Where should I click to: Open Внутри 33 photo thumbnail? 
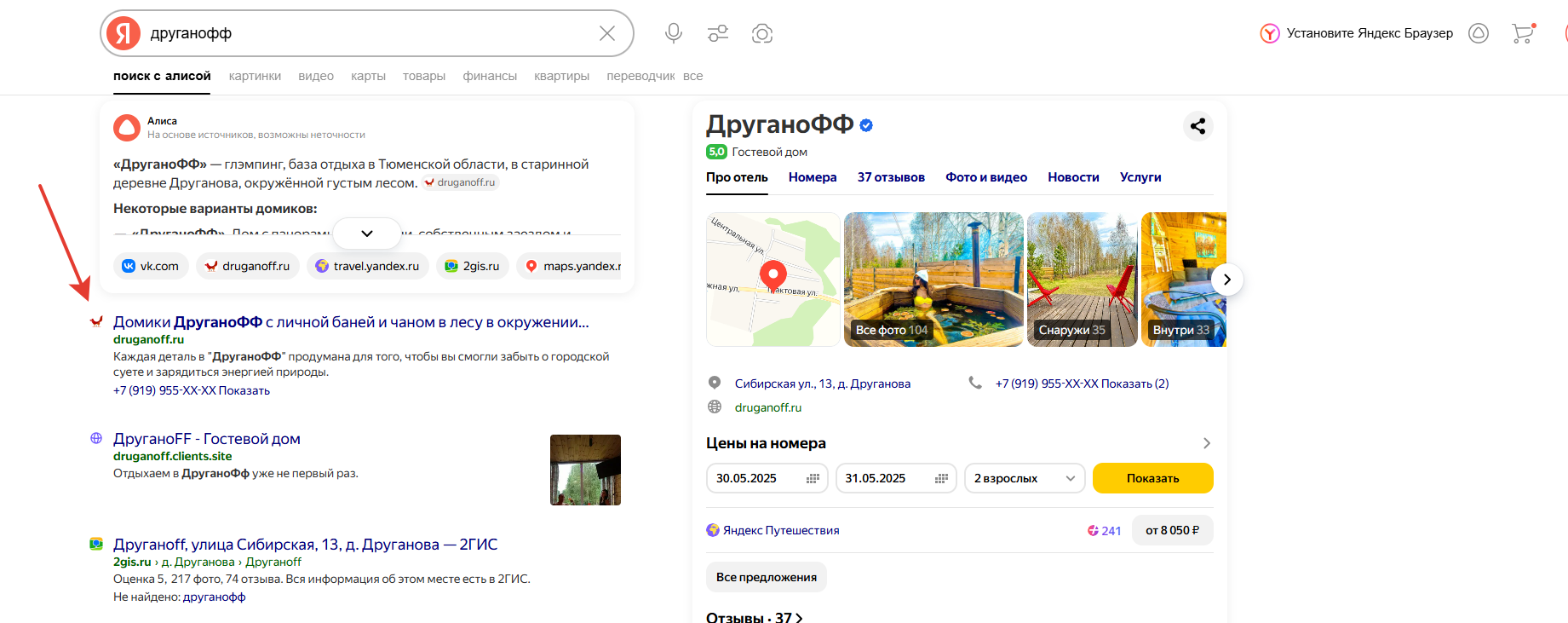coord(1184,280)
